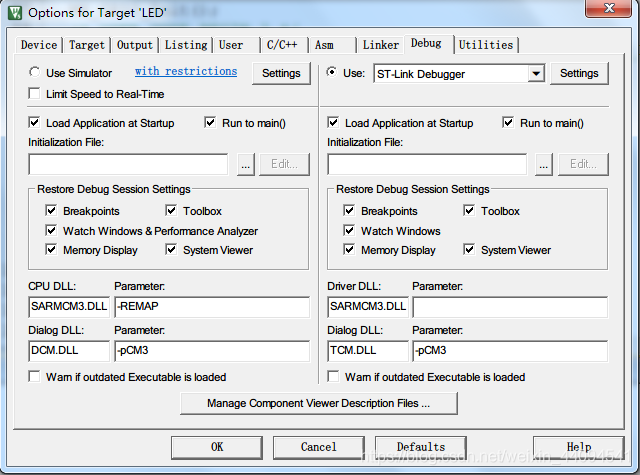The height and width of the screenshot is (475, 640).
Task: Enable simulator Warn if outdated Executable
Action: coord(35,376)
